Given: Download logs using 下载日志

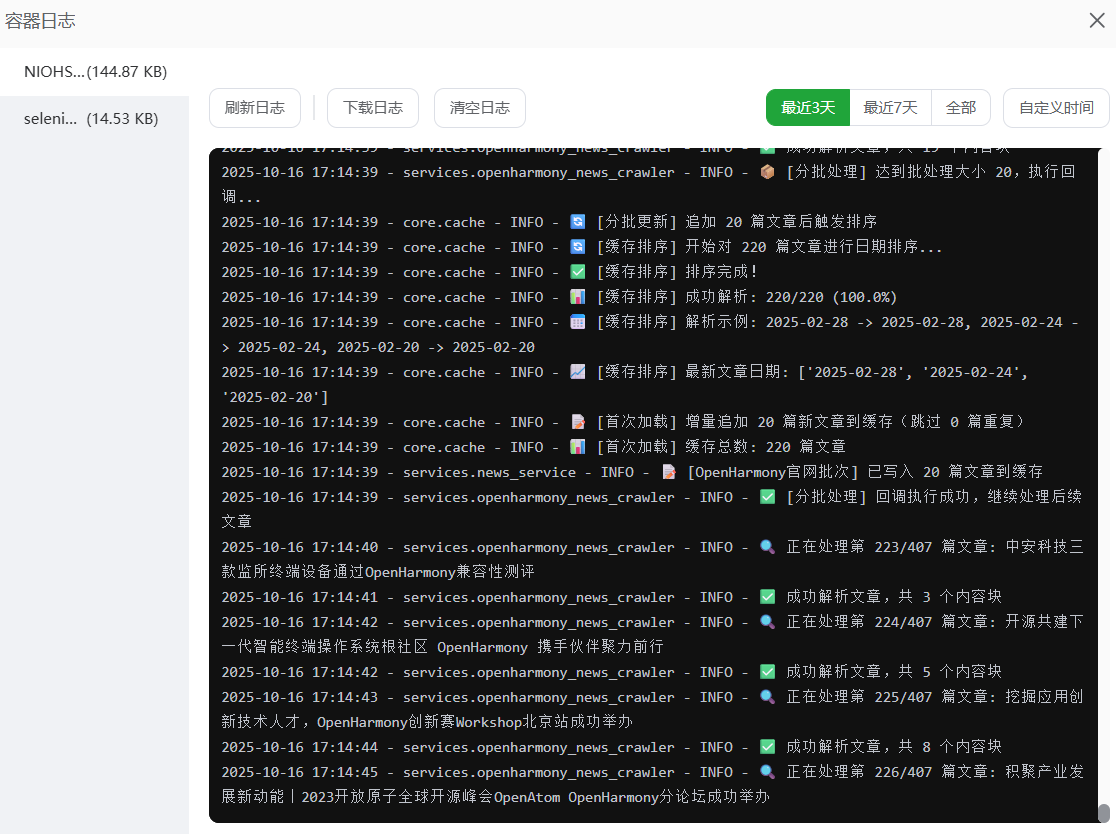Looking at the screenshot, I should point(373,108).
